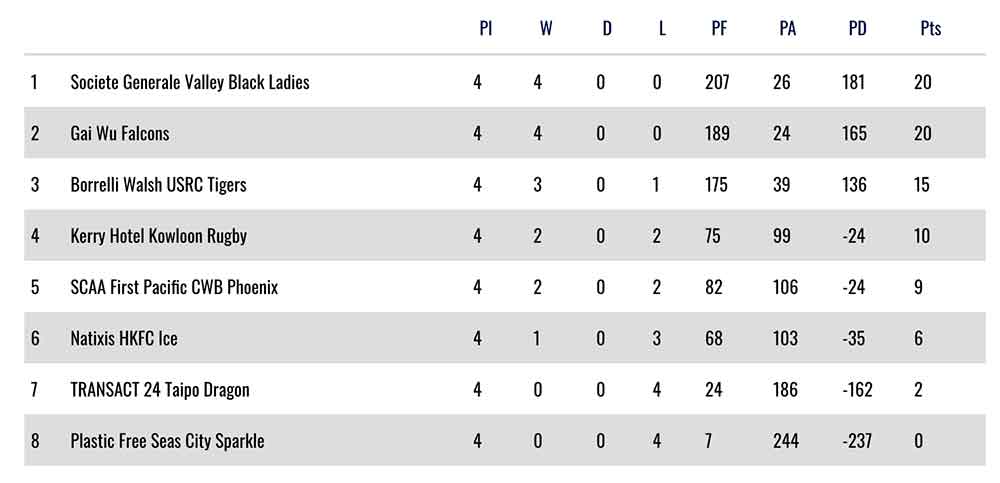Click the -237 point difference cell
Screen dimensions: 1000x483
(x=858, y=440)
